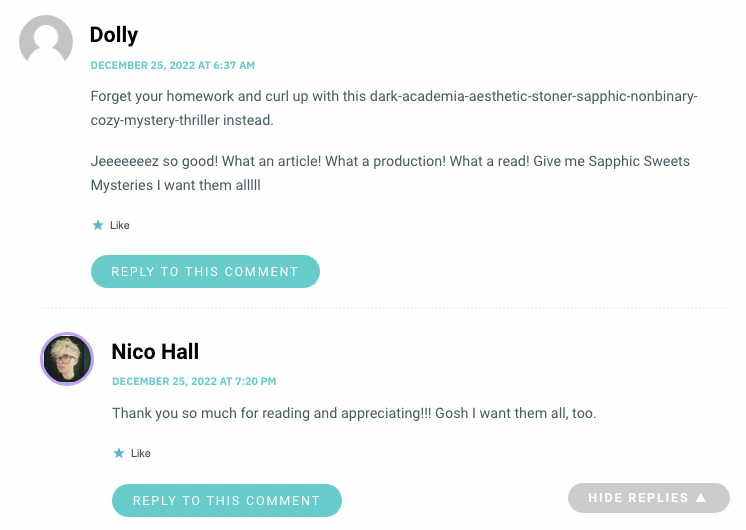The image size is (746, 530).
Task: Click the star icon under Nico Hall's reply
Action: 119,453
